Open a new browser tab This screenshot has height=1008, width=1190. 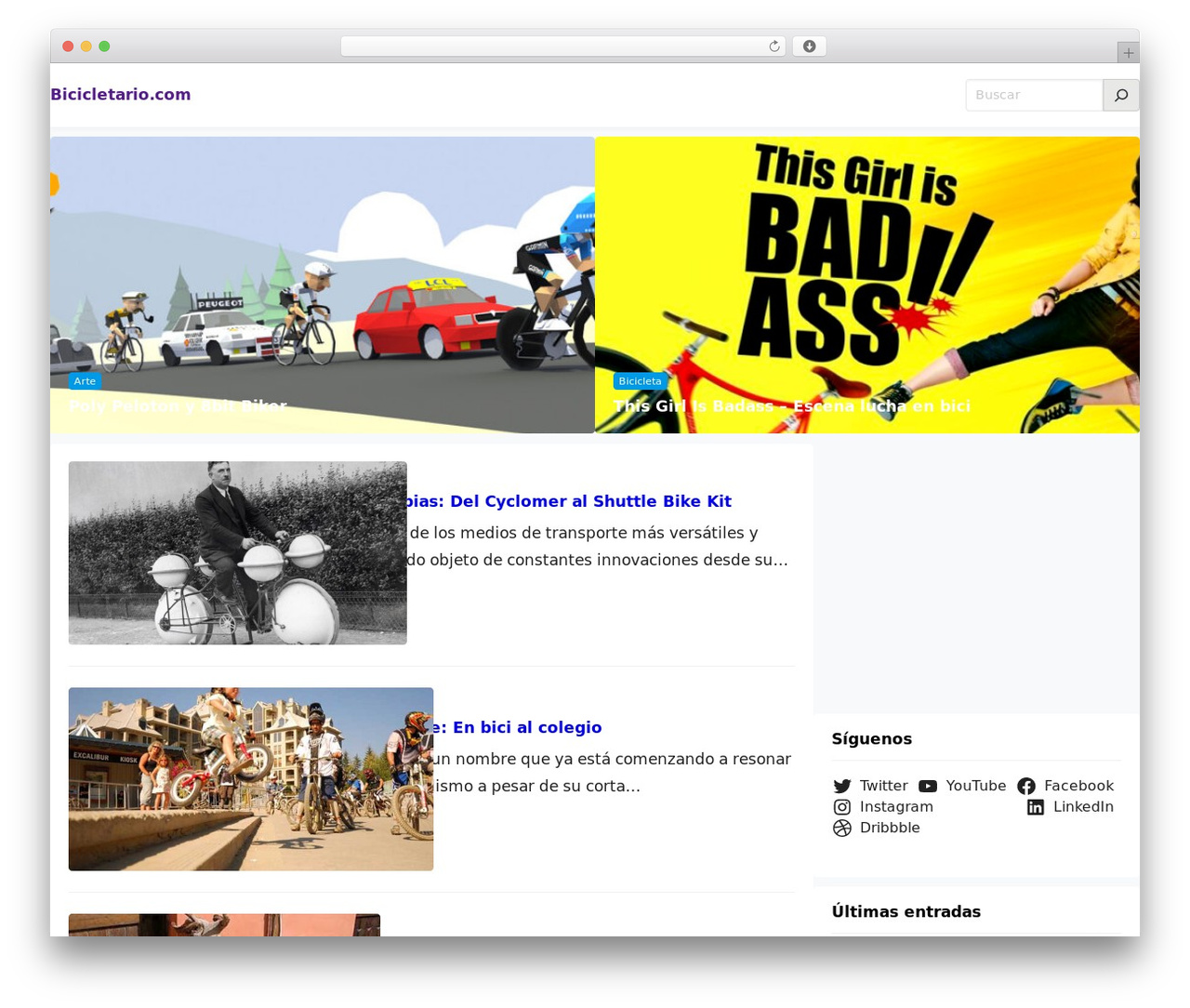(1129, 53)
